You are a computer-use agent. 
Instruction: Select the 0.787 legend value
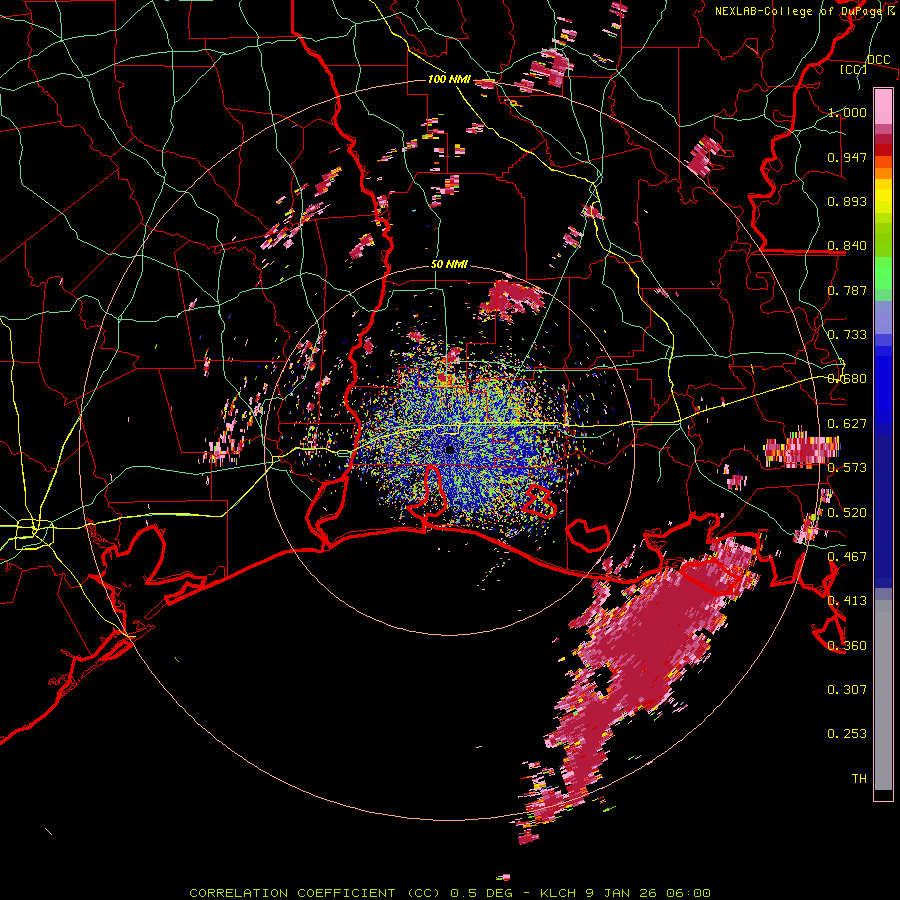coord(847,290)
